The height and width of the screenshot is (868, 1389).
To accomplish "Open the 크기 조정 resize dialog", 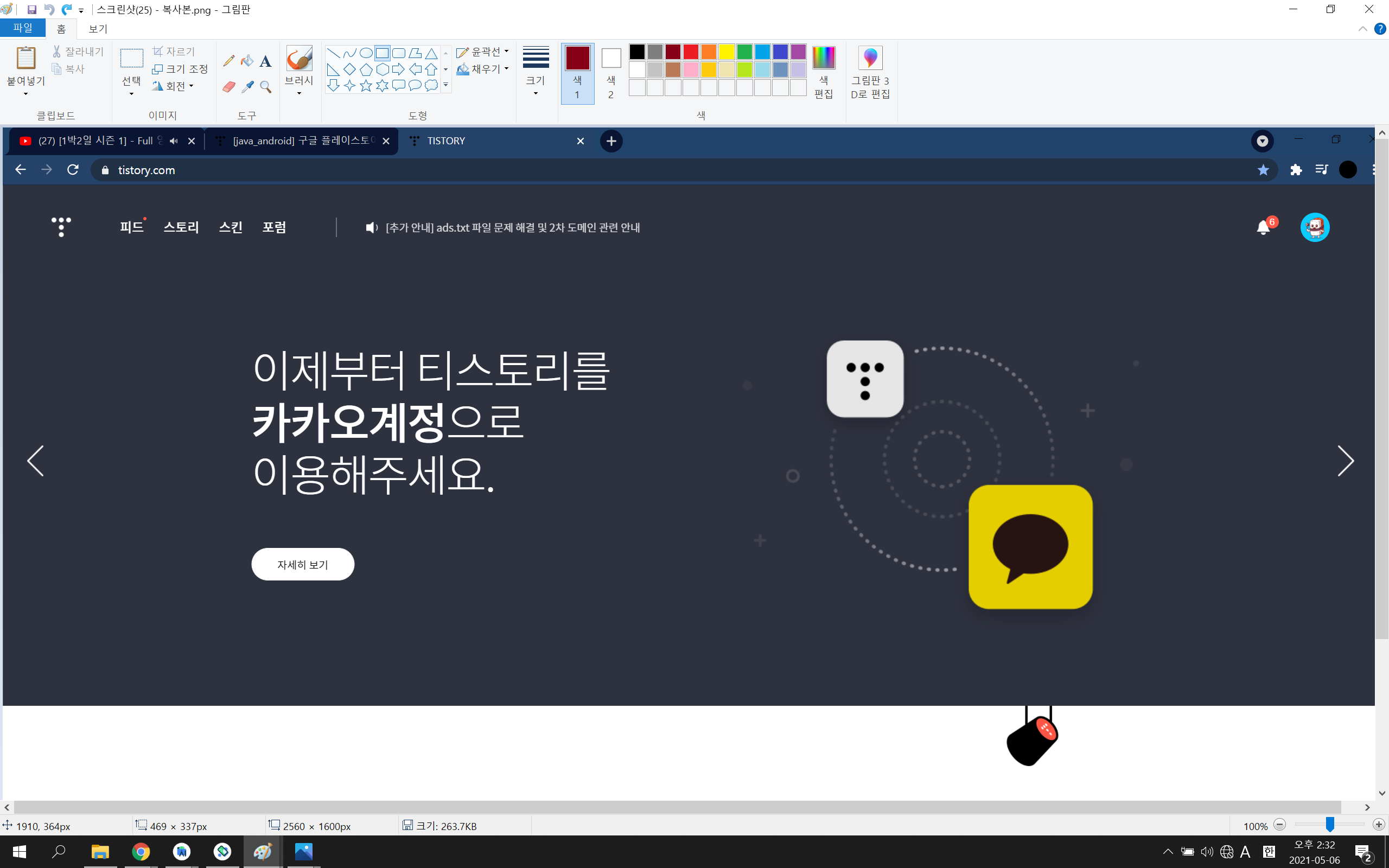I will pos(180,69).
